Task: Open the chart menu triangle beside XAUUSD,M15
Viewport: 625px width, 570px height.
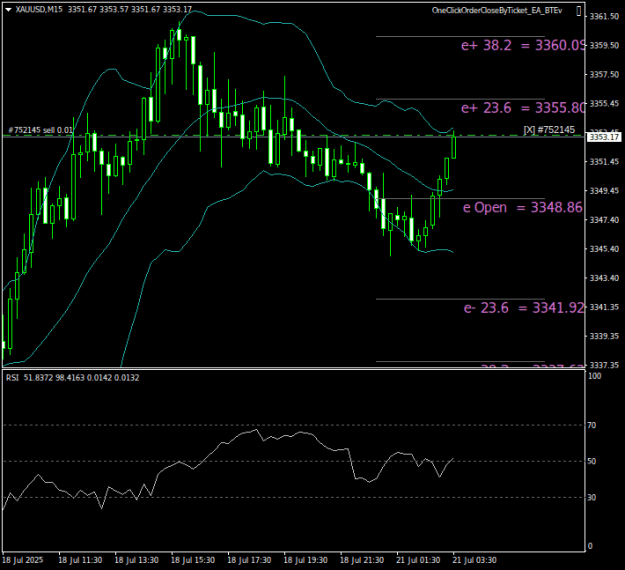Action: click(x=8, y=10)
